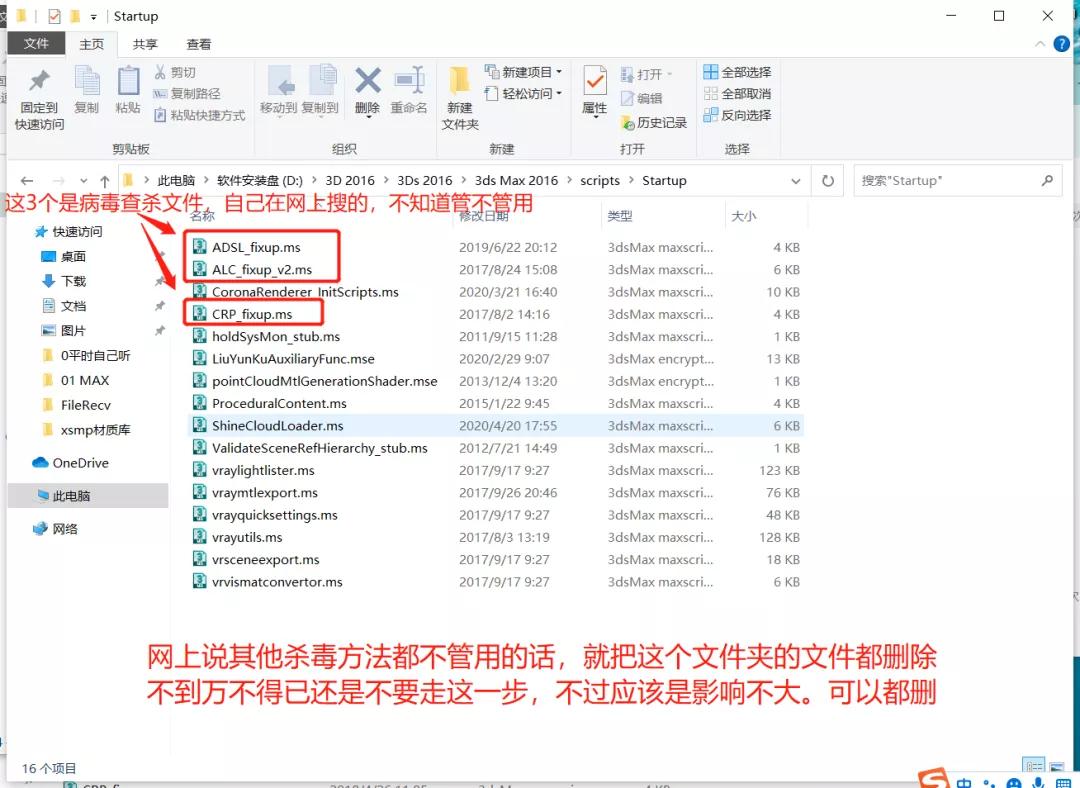Click 此电脑 in the address breadcrumb
The image size is (1080, 788).
(176, 180)
